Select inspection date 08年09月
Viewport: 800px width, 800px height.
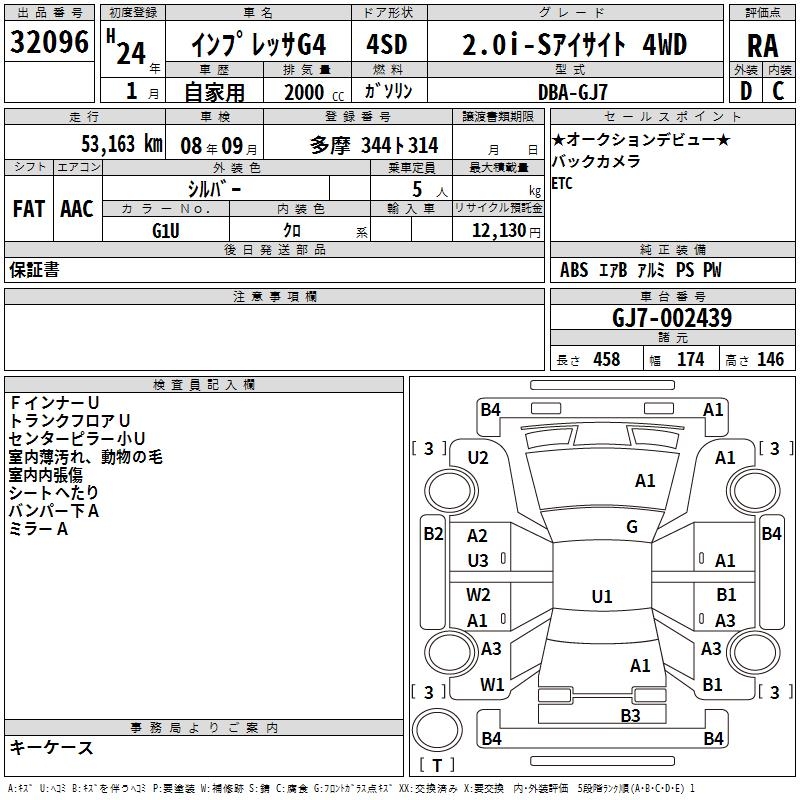click(219, 146)
